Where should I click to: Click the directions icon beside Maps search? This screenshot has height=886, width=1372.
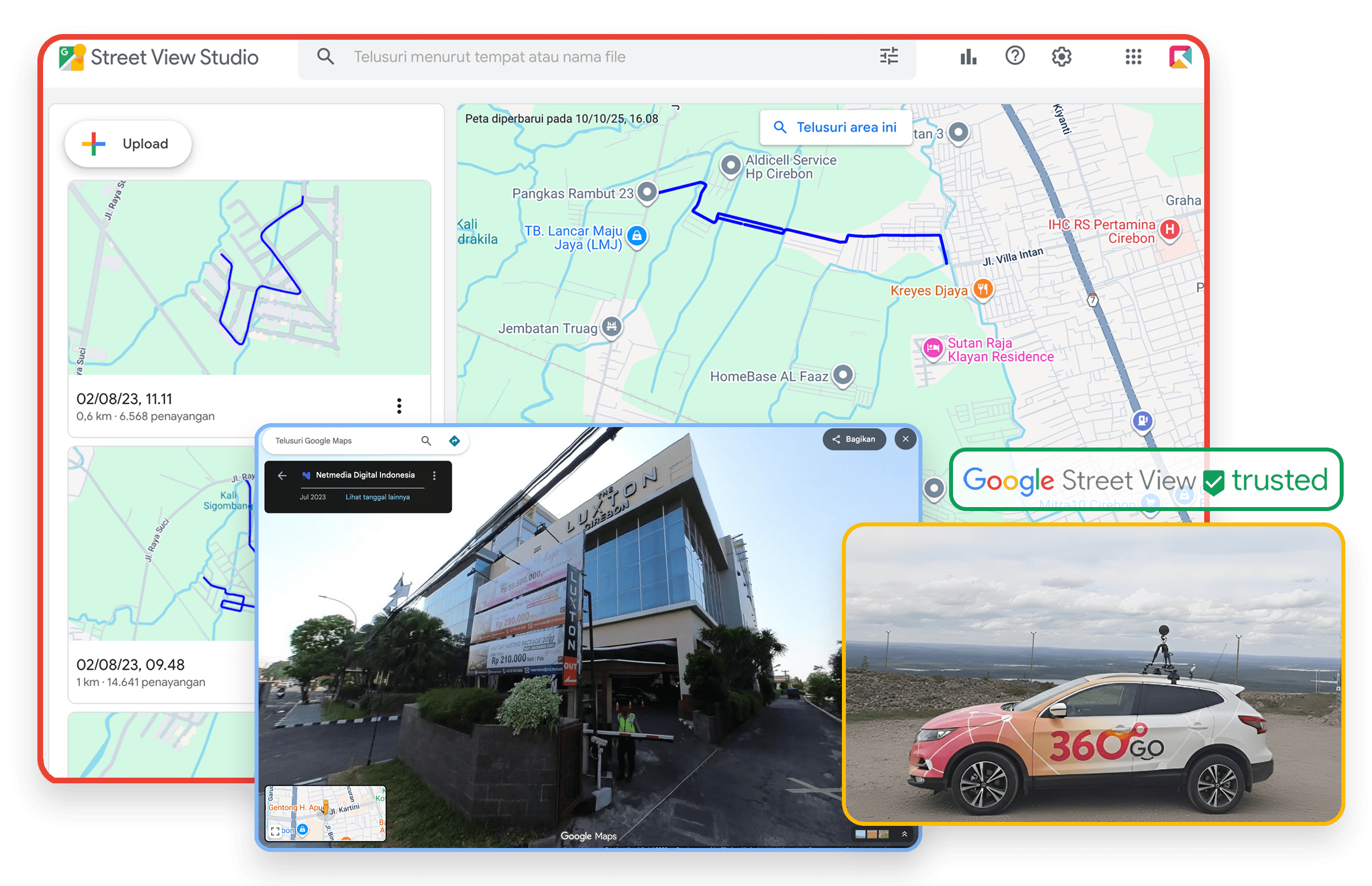pos(454,440)
